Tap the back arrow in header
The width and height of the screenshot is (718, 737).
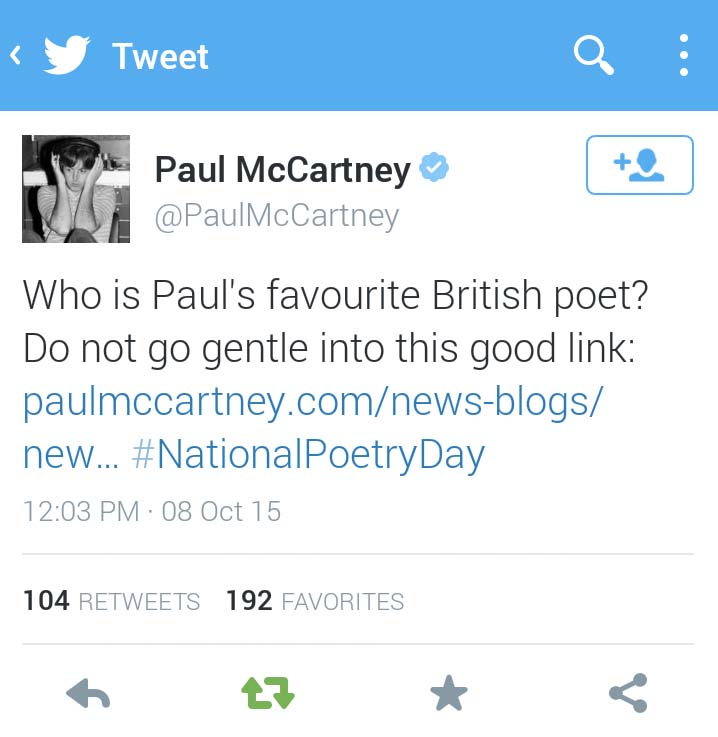pyautogui.click(x=16, y=55)
